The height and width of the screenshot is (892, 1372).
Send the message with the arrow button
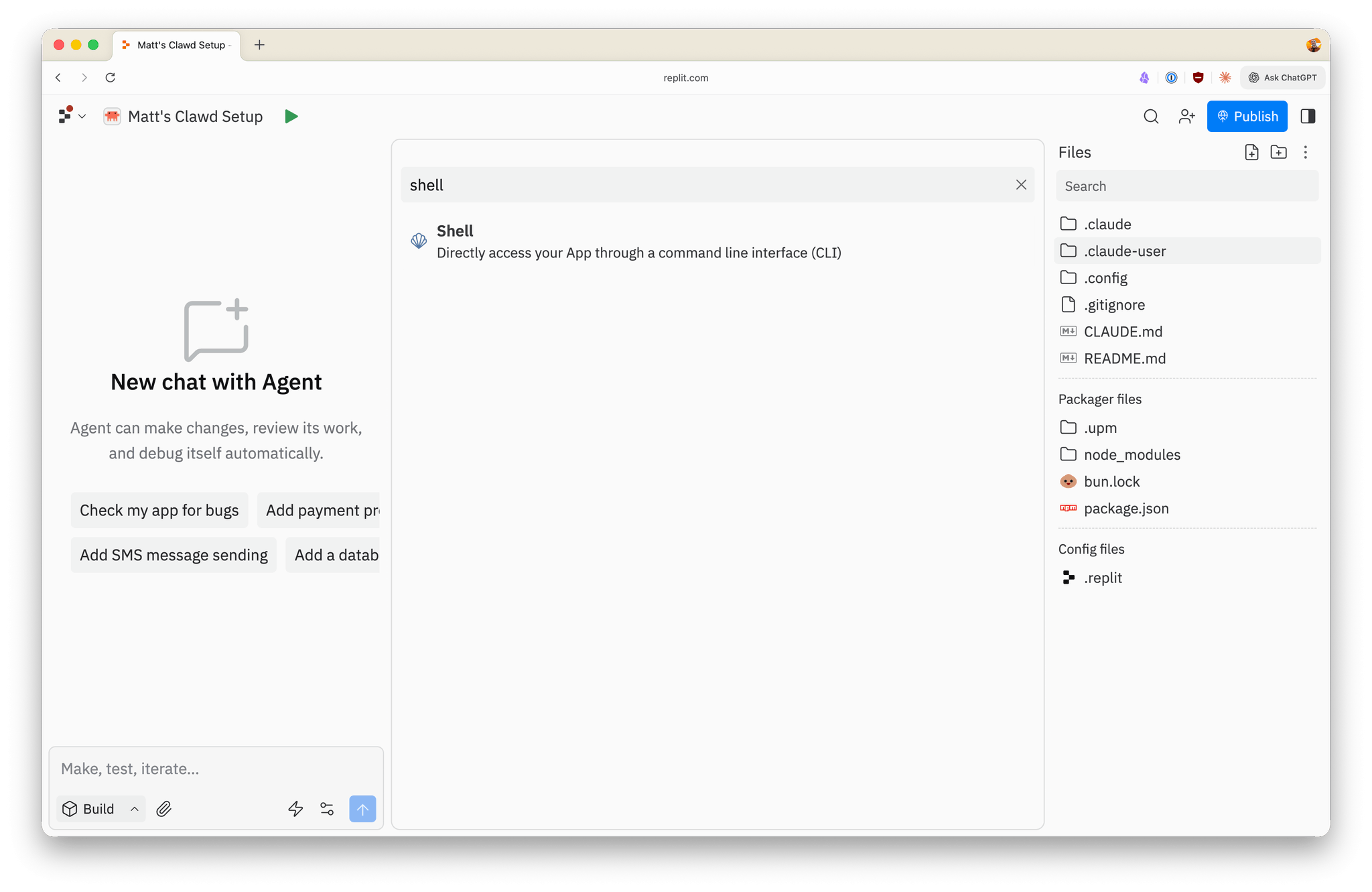pyautogui.click(x=362, y=809)
